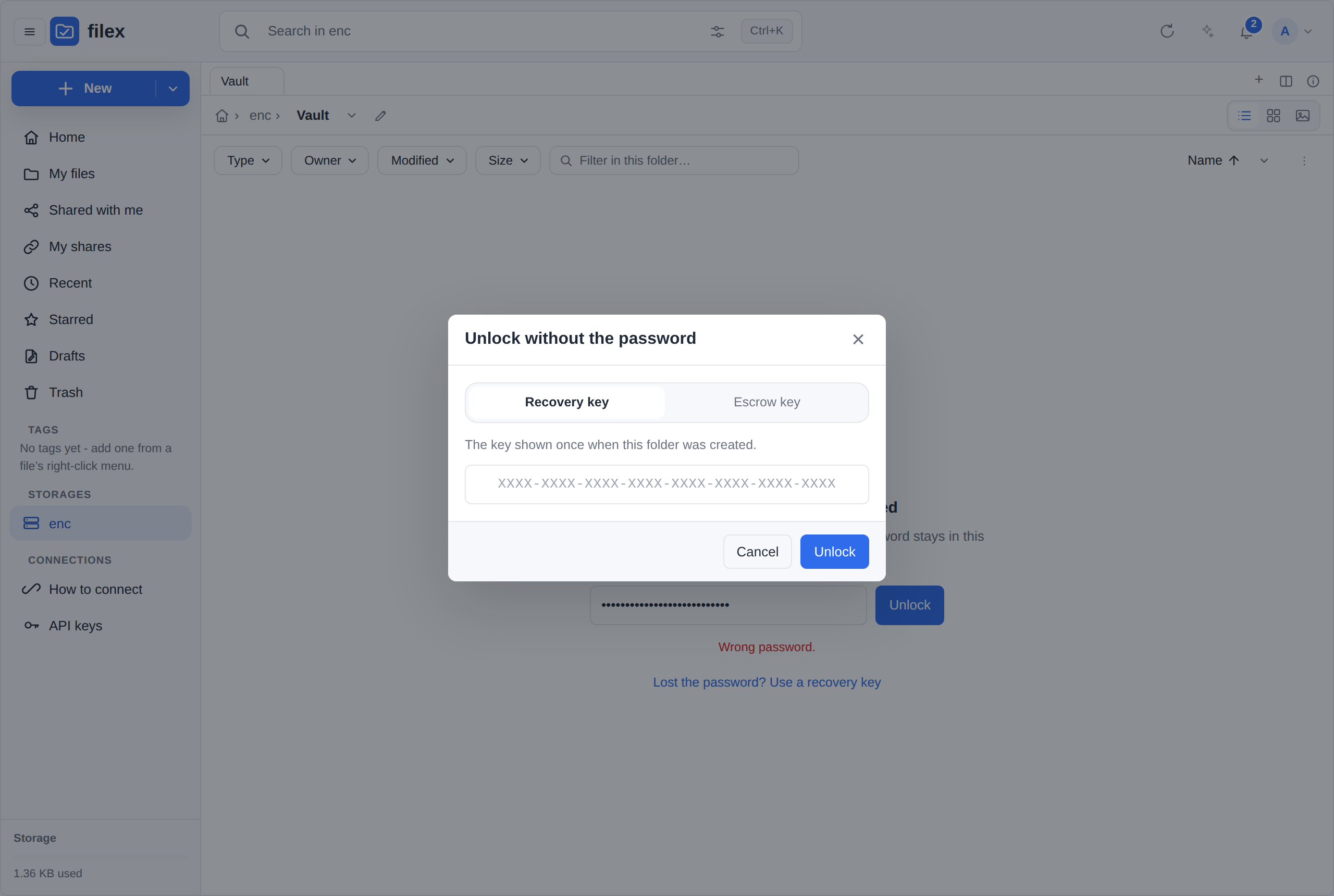Open the Owner filter dropdown
The width and height of the screenshot is (1334, 896).
click(330, 160)
